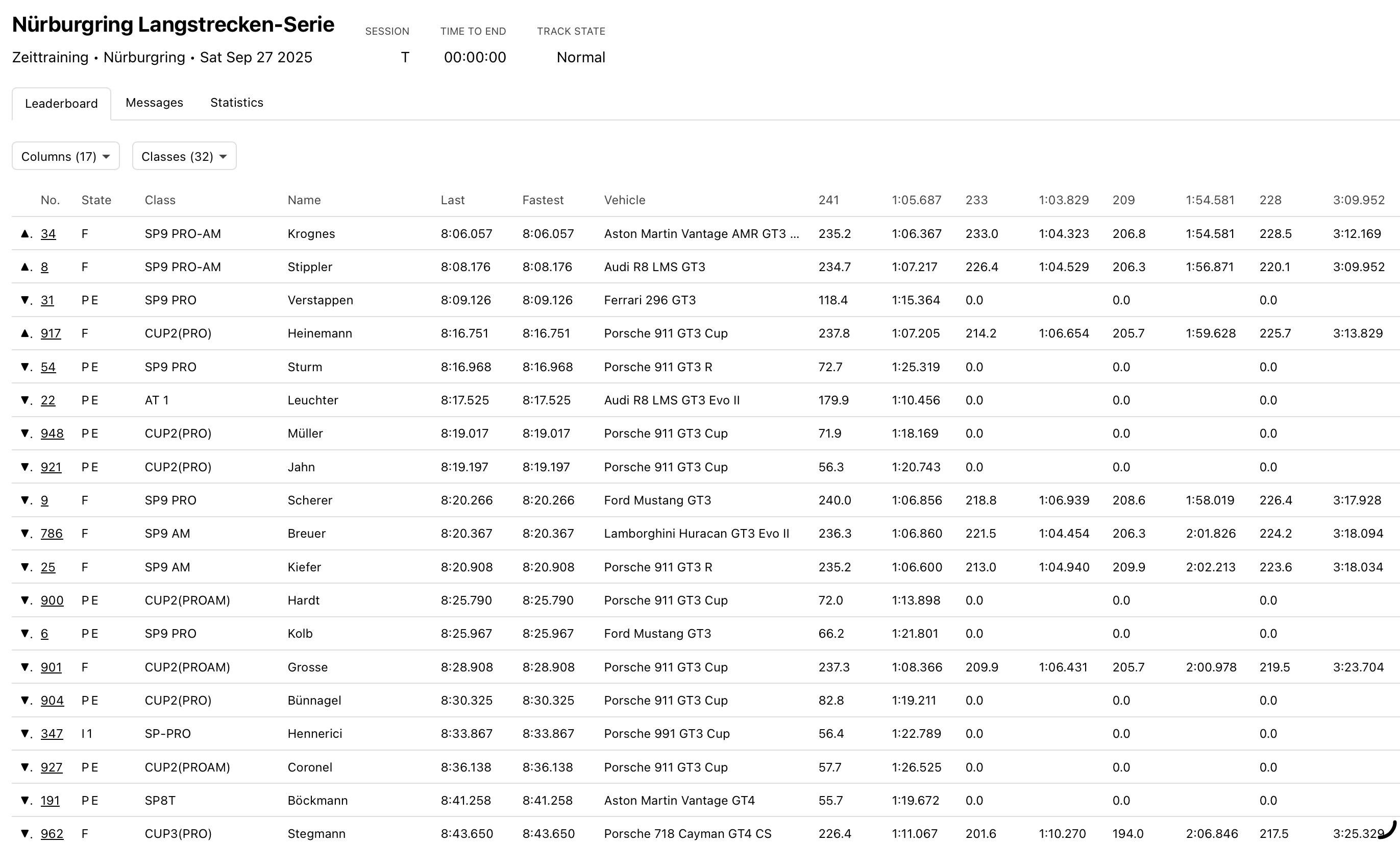Click the Class column header
Viewport: 1400px width, 843px height.
[x=160, y=200]
